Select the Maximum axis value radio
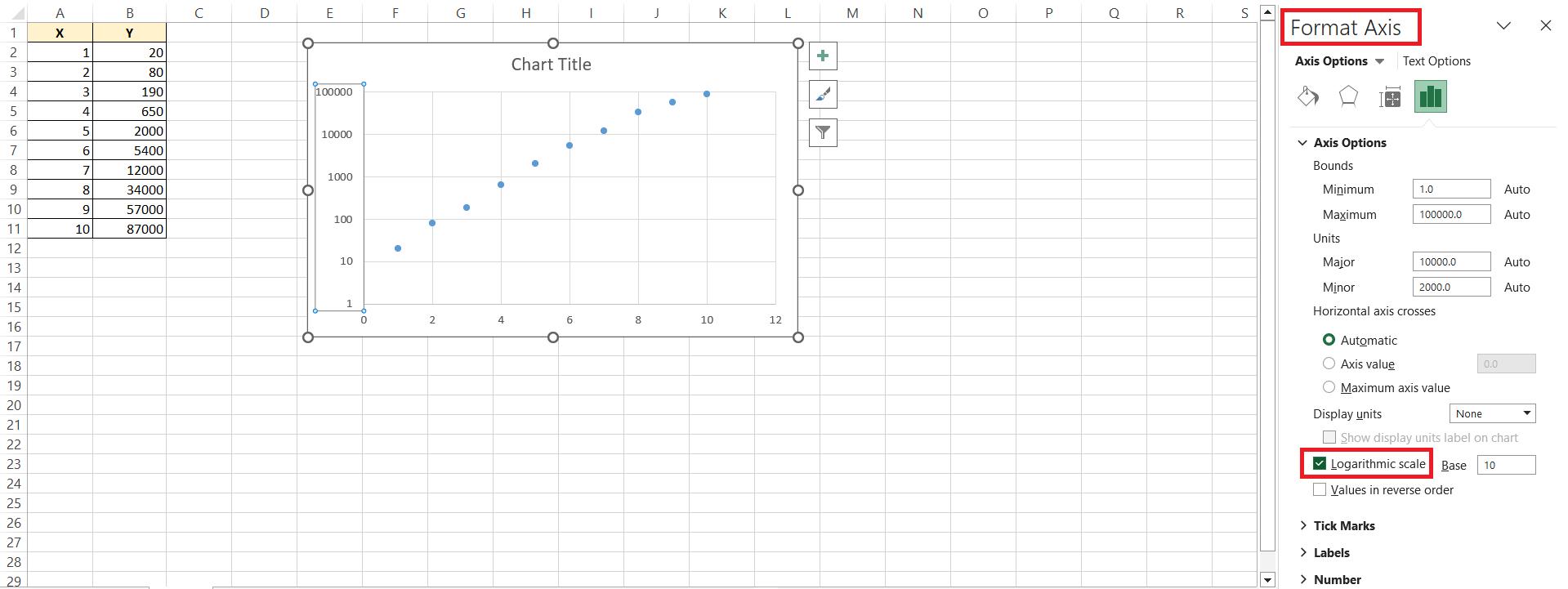 tap(1329, 387)
